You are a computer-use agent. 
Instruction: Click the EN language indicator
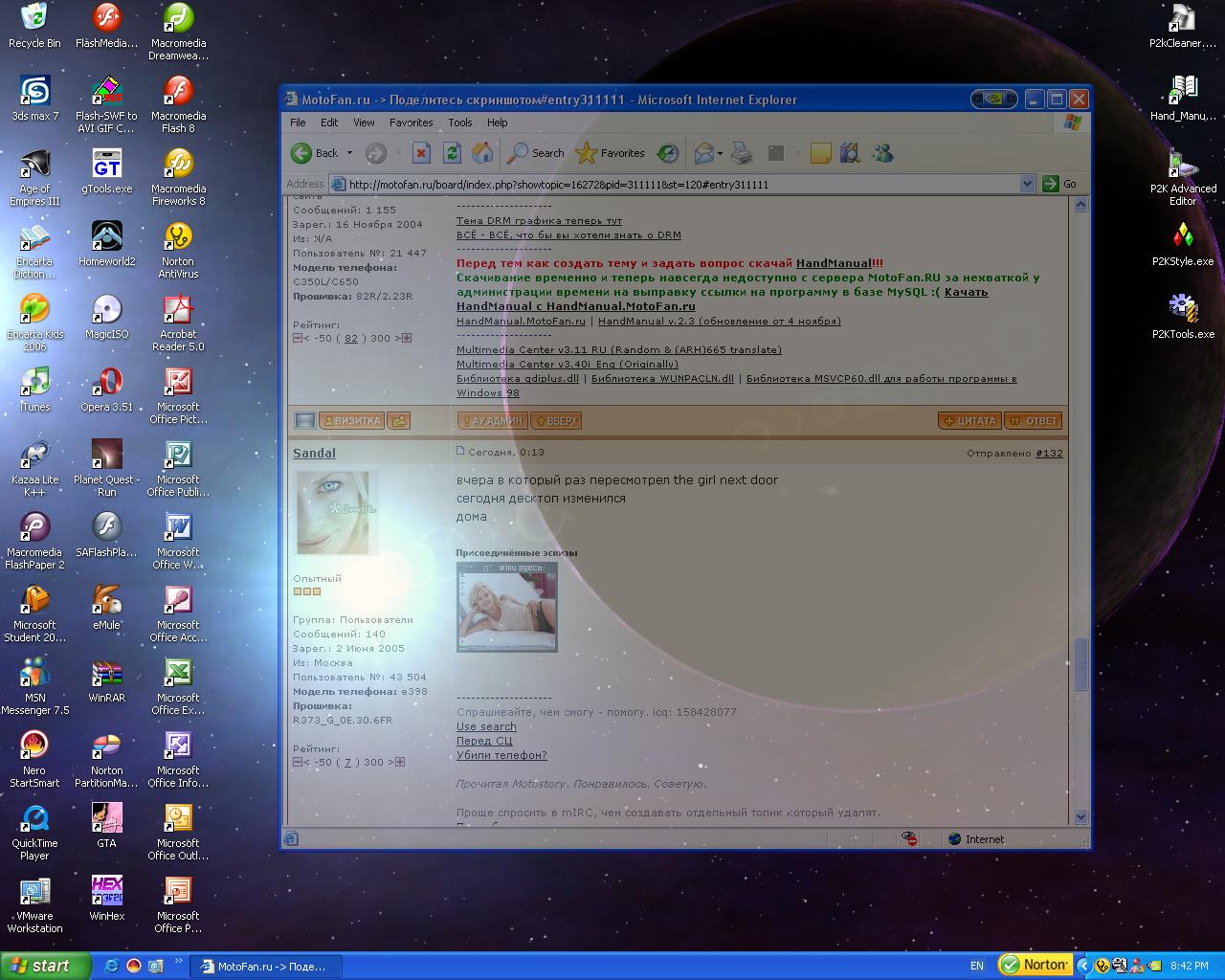976,966
